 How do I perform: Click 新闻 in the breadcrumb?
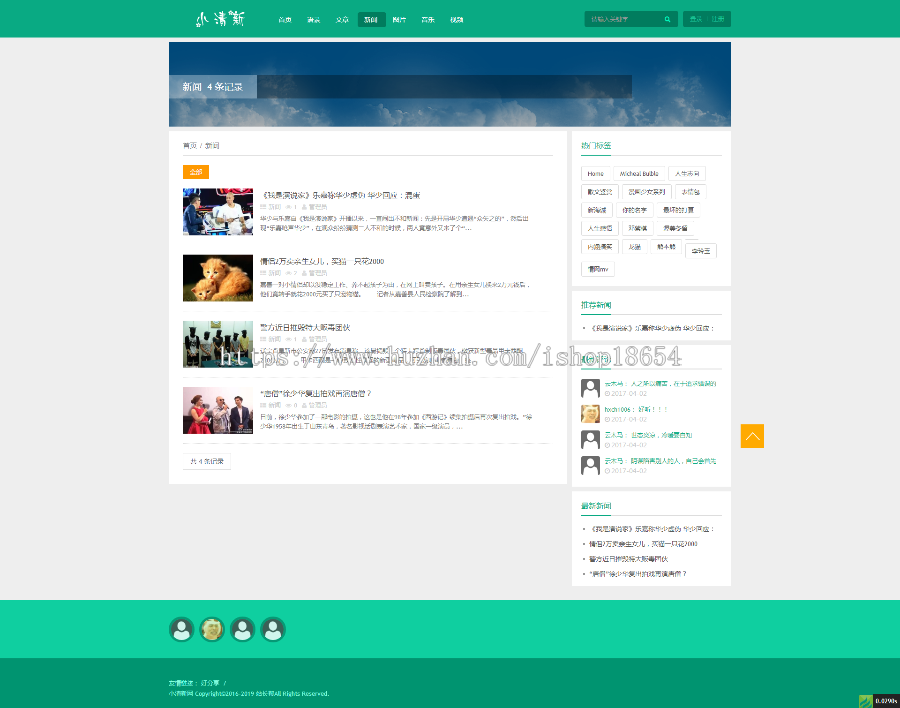pyautogui.click(x=212, y=146)
